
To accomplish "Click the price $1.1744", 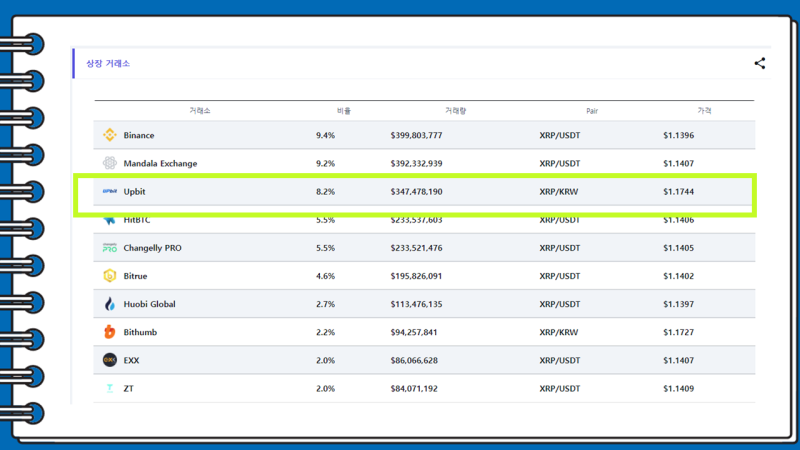I will point(679,192).
